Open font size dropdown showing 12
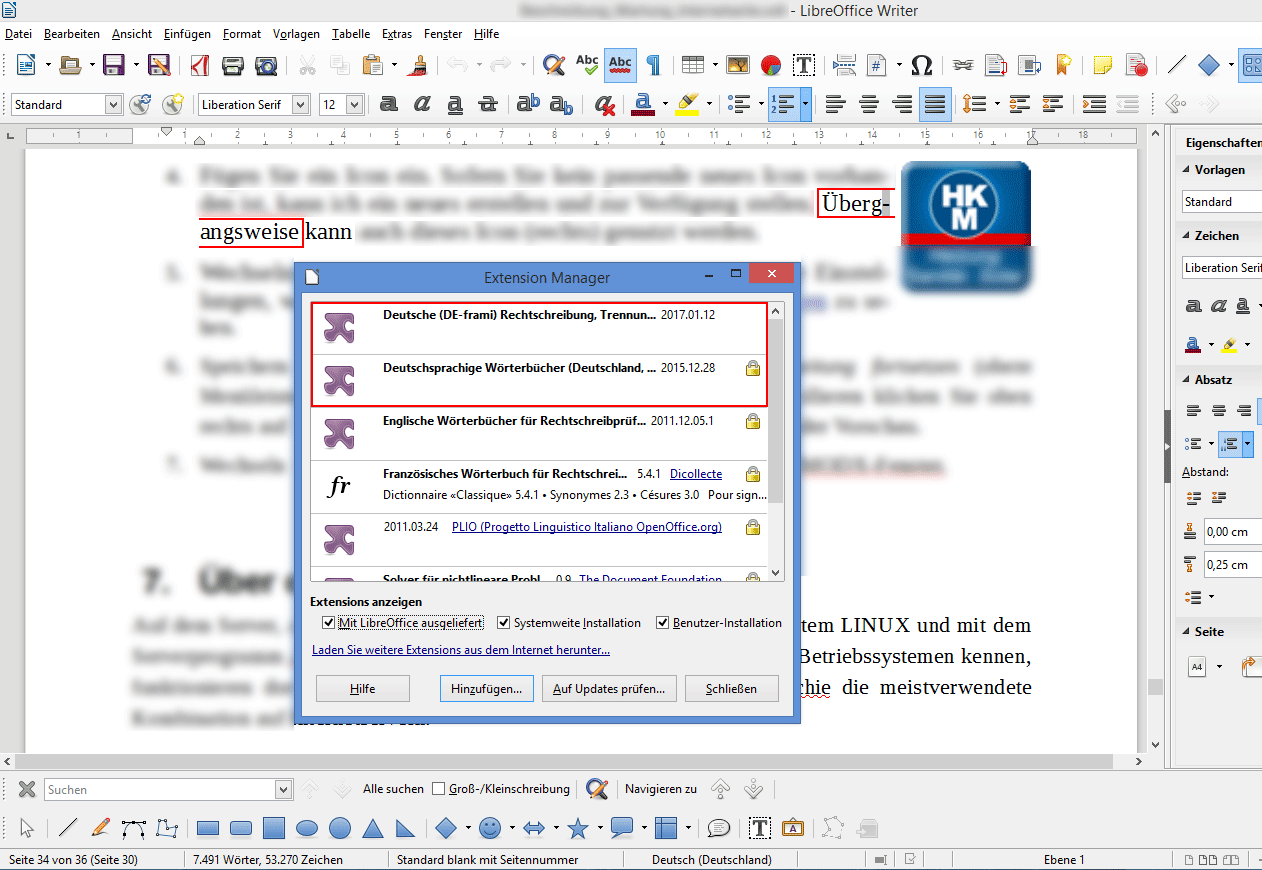 coord(354,104)
